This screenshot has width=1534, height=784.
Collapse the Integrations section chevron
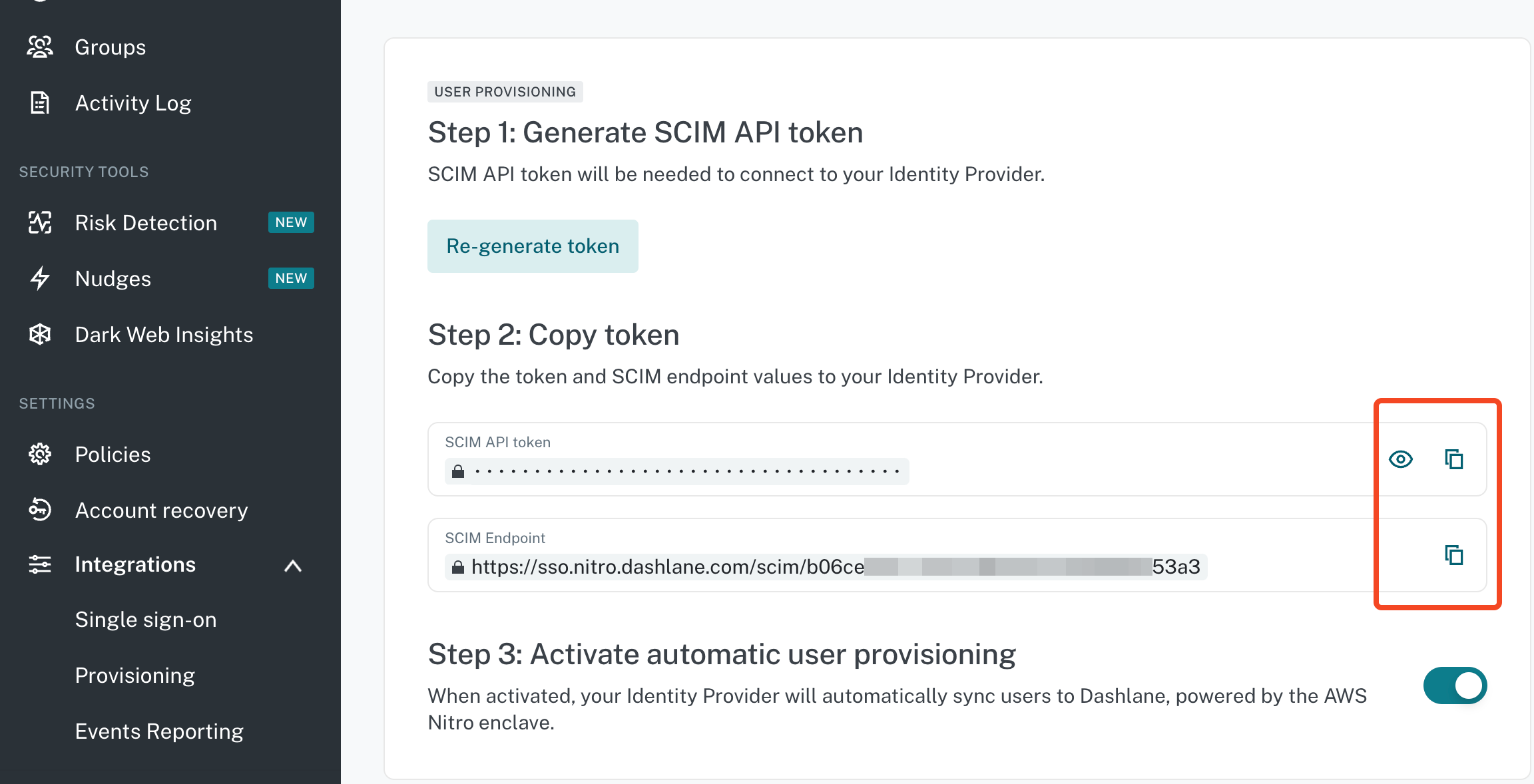tap(293, 566)
